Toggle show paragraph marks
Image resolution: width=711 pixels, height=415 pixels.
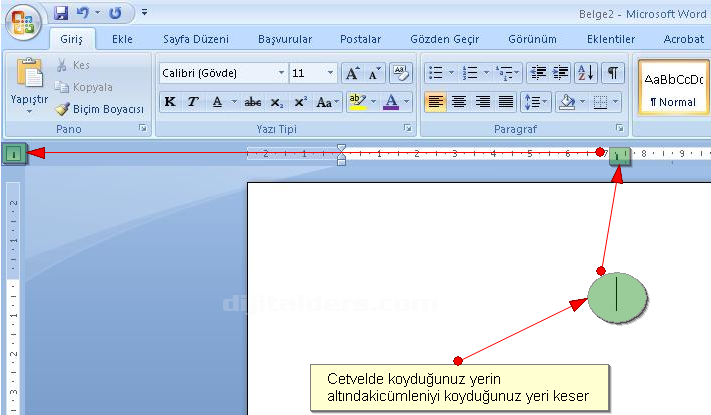click(x=613, y=73)
